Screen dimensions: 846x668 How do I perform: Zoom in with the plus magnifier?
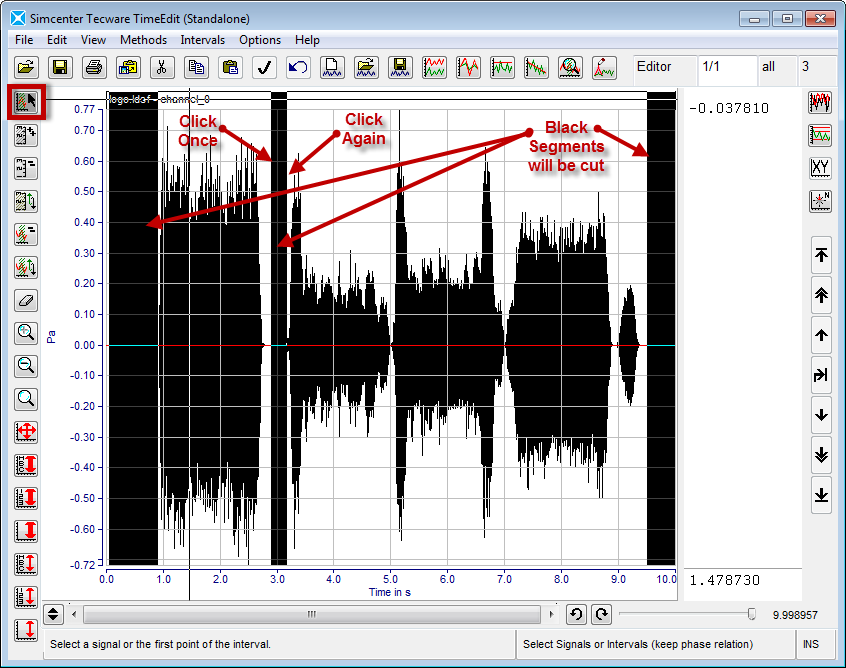(26, 333)
